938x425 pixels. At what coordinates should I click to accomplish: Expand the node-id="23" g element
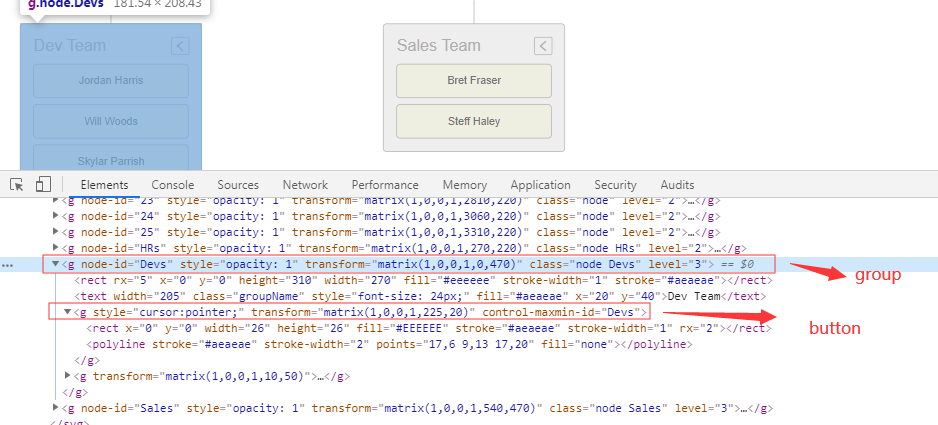(x=56, y=200)
